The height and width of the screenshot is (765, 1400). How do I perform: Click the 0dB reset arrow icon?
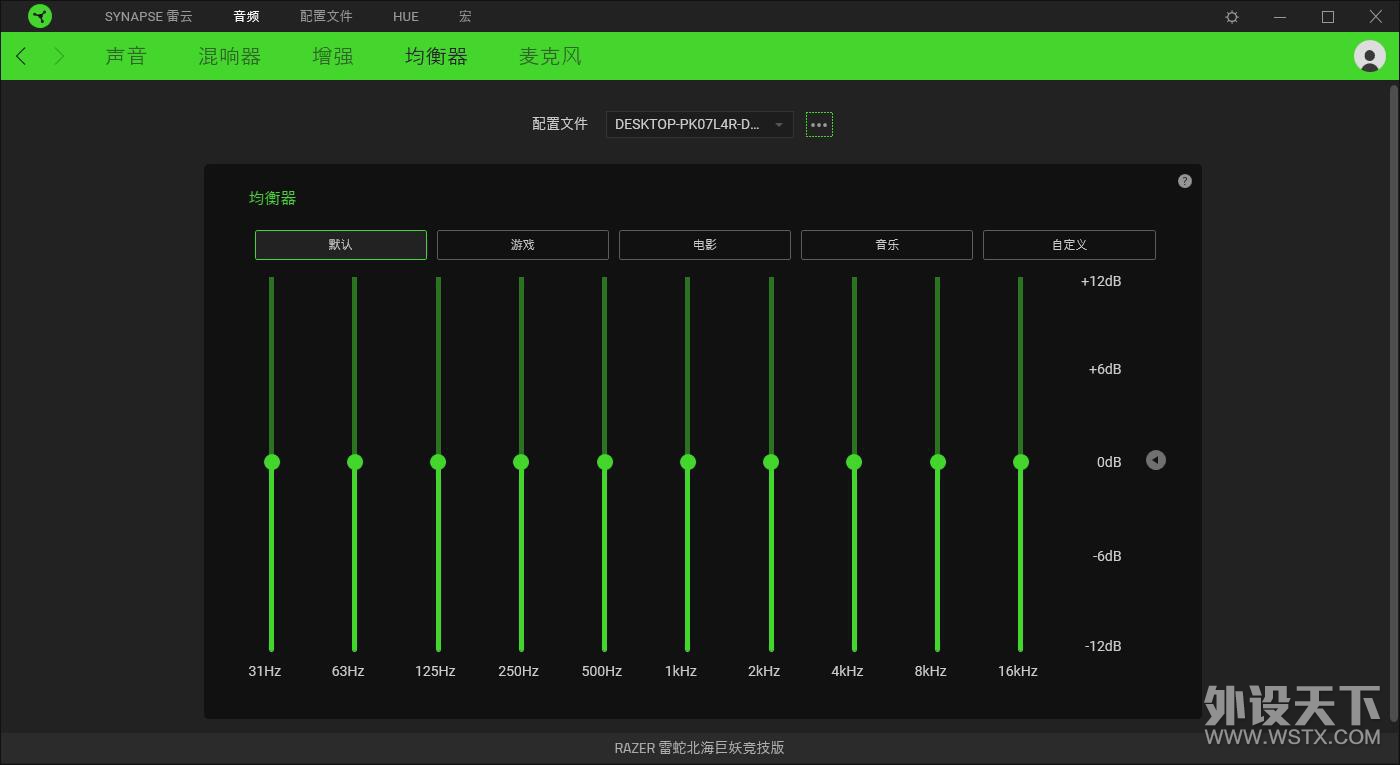pos(1156,460)
